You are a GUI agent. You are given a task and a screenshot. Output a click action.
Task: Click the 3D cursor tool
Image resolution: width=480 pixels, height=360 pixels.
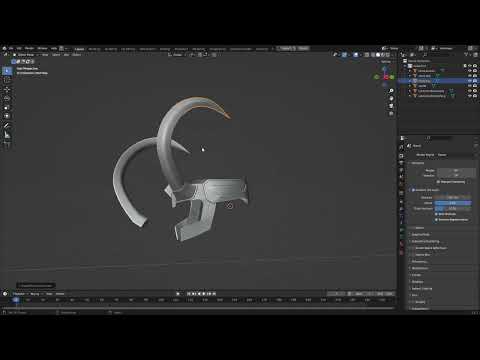pos(7,80)
